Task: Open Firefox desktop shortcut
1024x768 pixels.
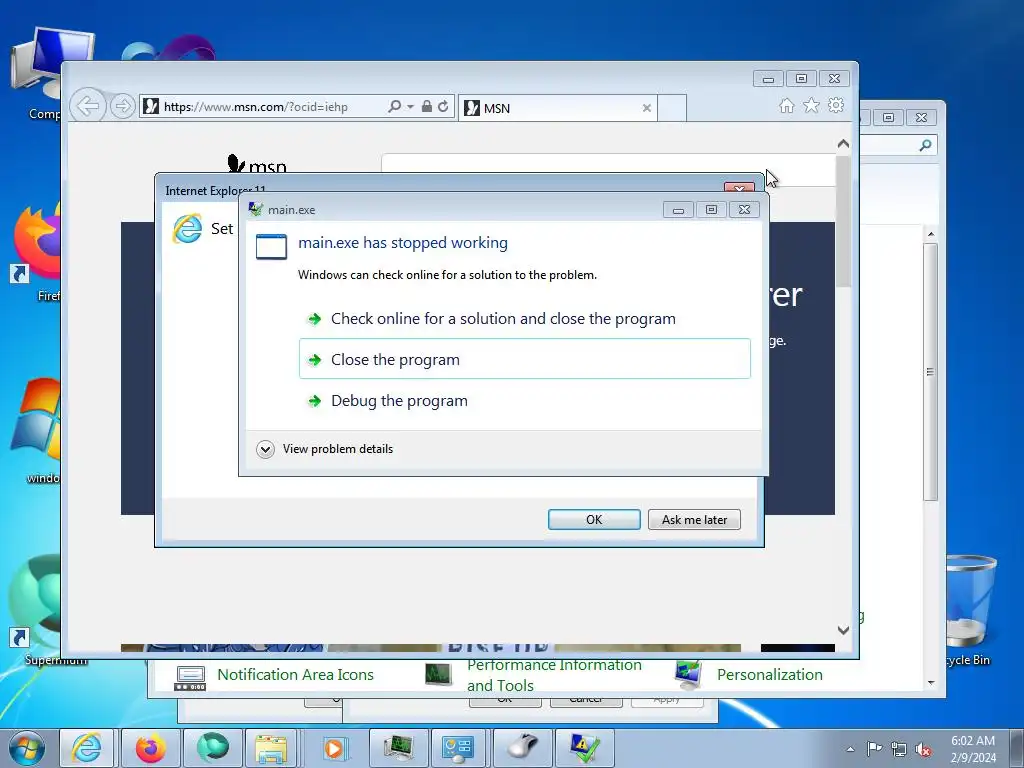Action: pos(37,253)
